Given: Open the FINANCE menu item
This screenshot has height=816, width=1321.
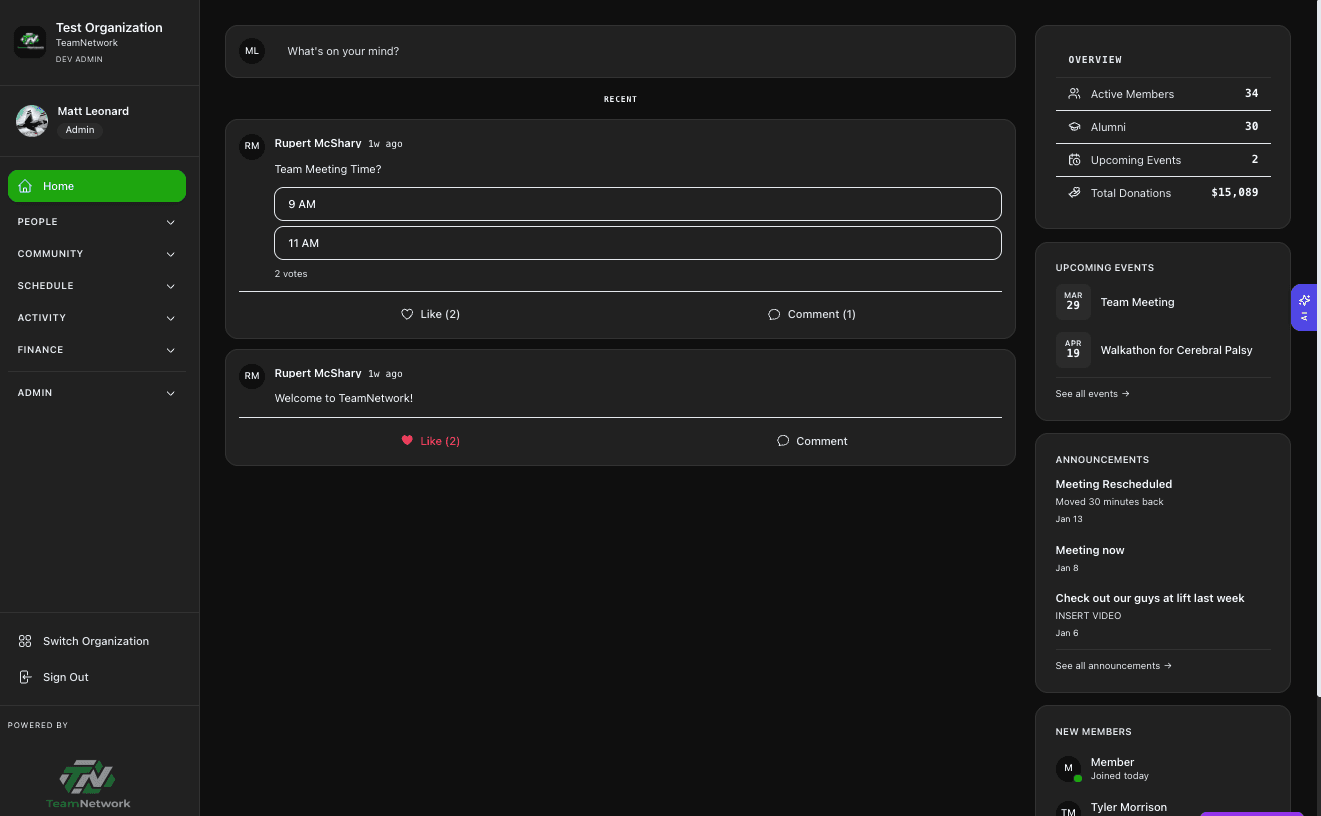Looking at the screenshot, I should 97,349.
